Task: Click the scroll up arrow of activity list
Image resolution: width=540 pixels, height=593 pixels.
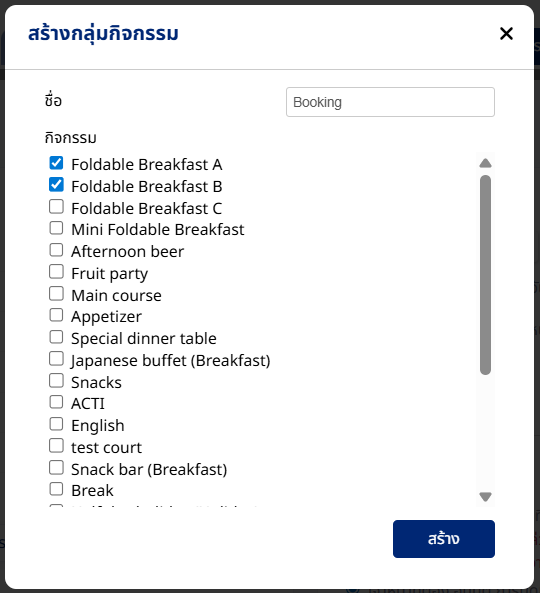Action: [x=485, y=163]
